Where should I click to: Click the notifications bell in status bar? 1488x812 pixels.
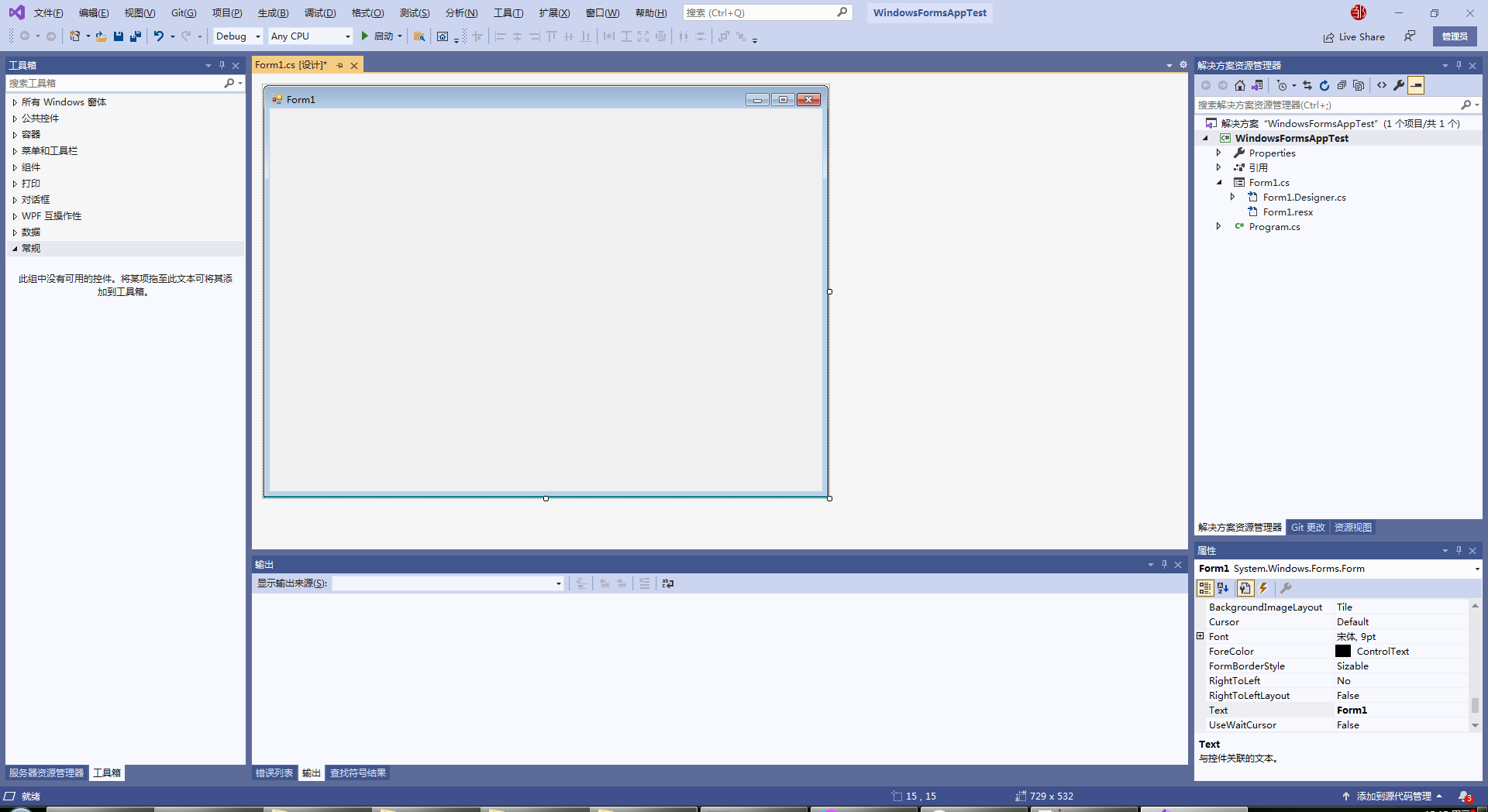[1465, 796]
